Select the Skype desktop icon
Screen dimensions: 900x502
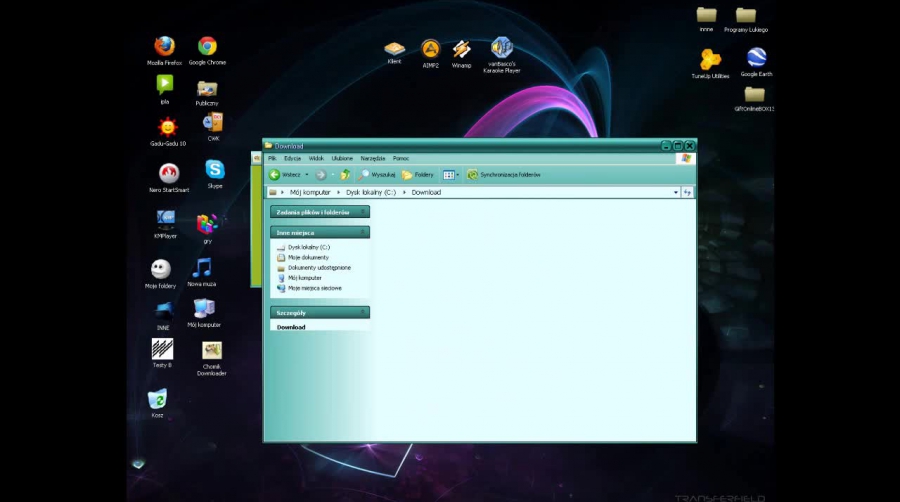[x=215, y=170]
